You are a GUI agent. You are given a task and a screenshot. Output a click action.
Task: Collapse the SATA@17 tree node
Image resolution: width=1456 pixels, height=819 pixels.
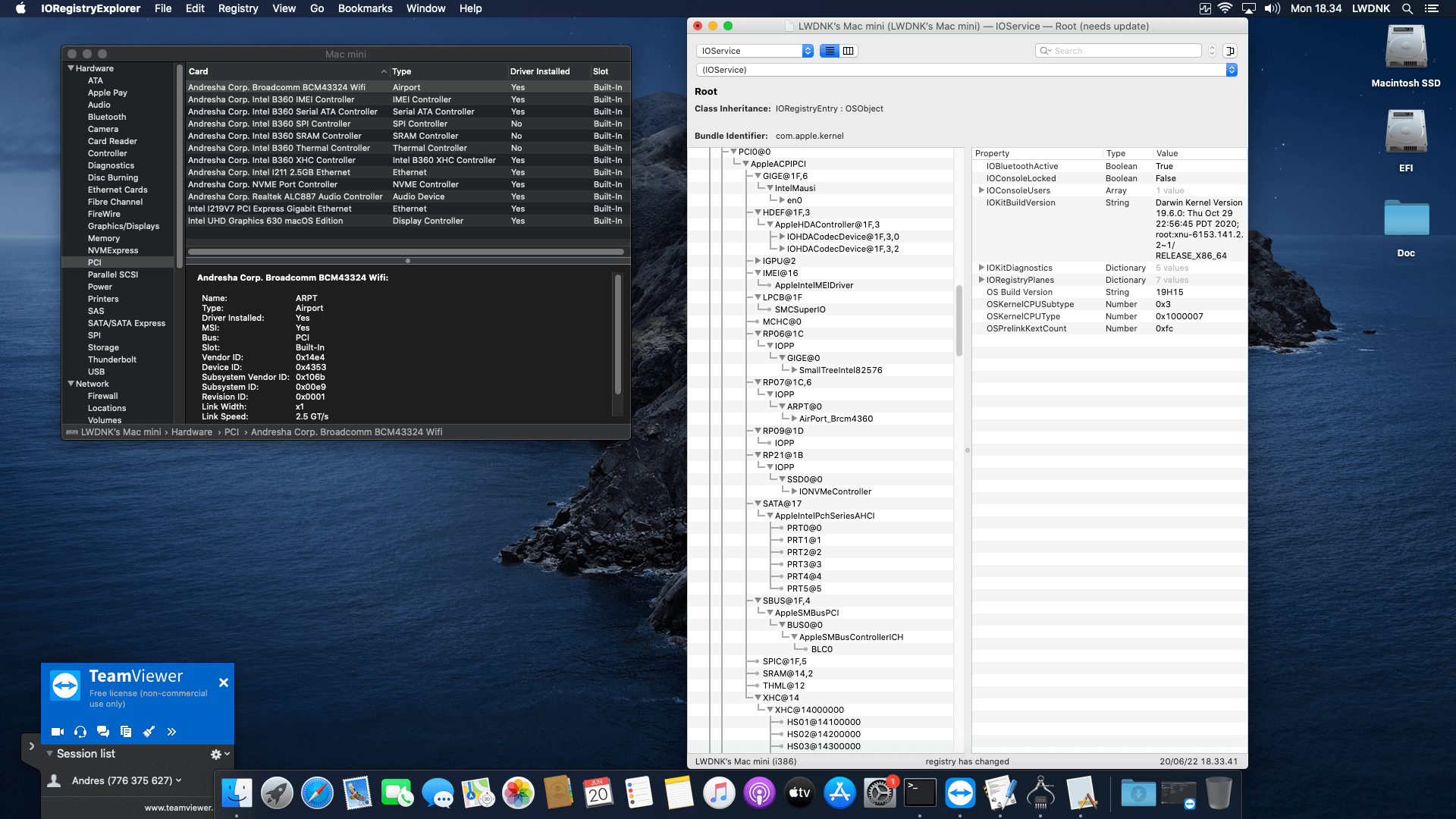(758, 504)
